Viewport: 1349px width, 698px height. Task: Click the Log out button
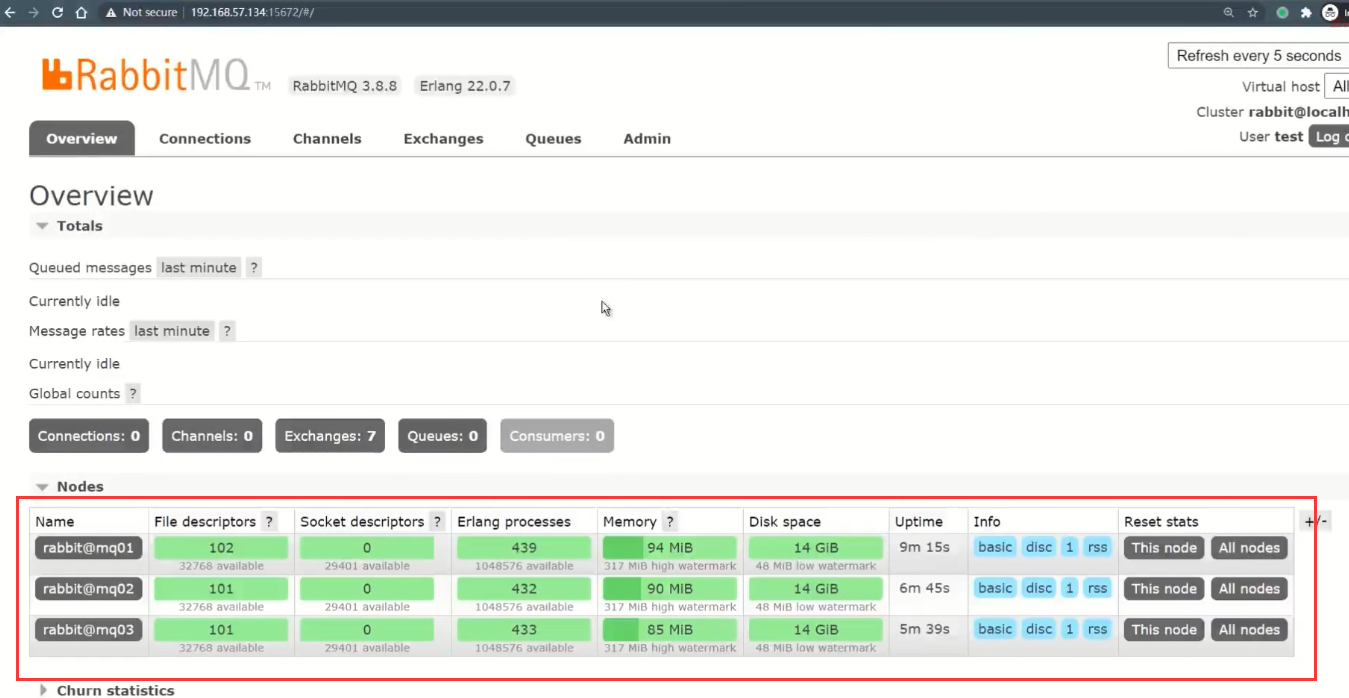[x=1329, y=136]
